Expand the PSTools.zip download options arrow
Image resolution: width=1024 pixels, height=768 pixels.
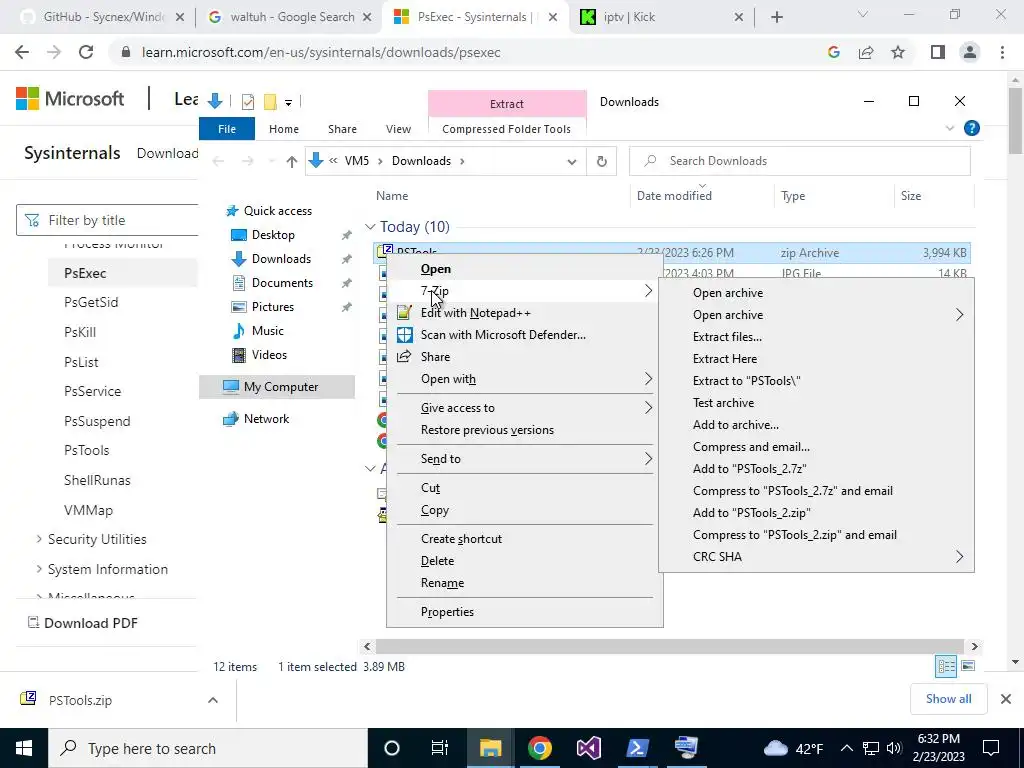(x=213, y=700)
